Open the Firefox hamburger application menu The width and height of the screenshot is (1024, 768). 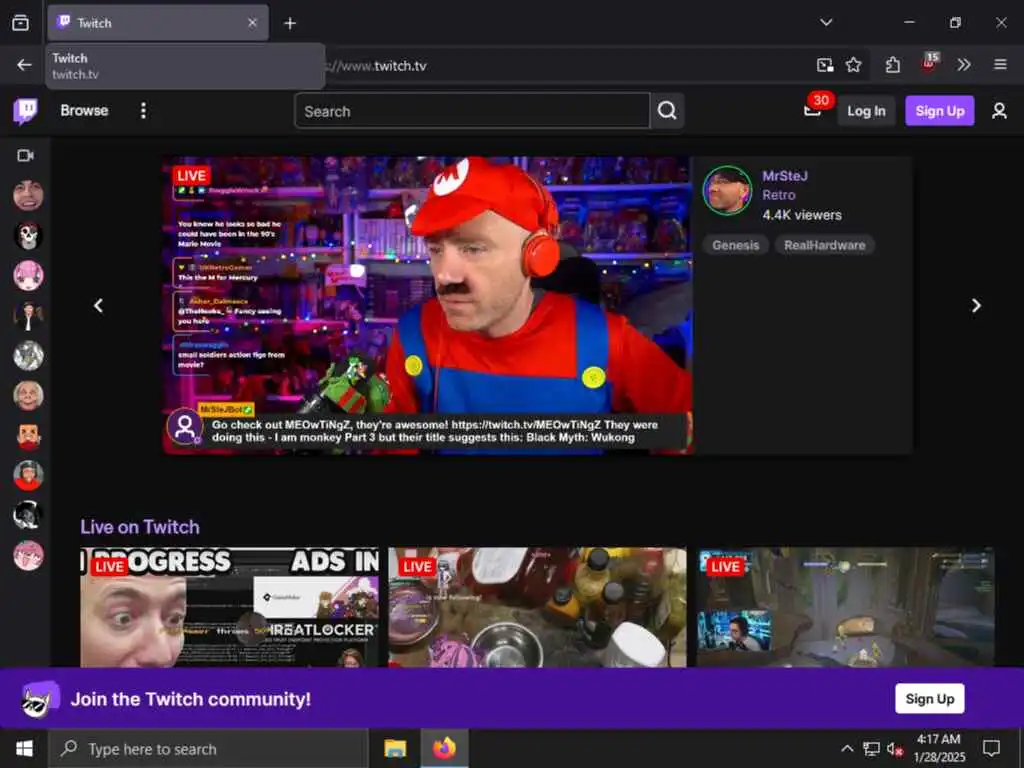coord(1000,65)
